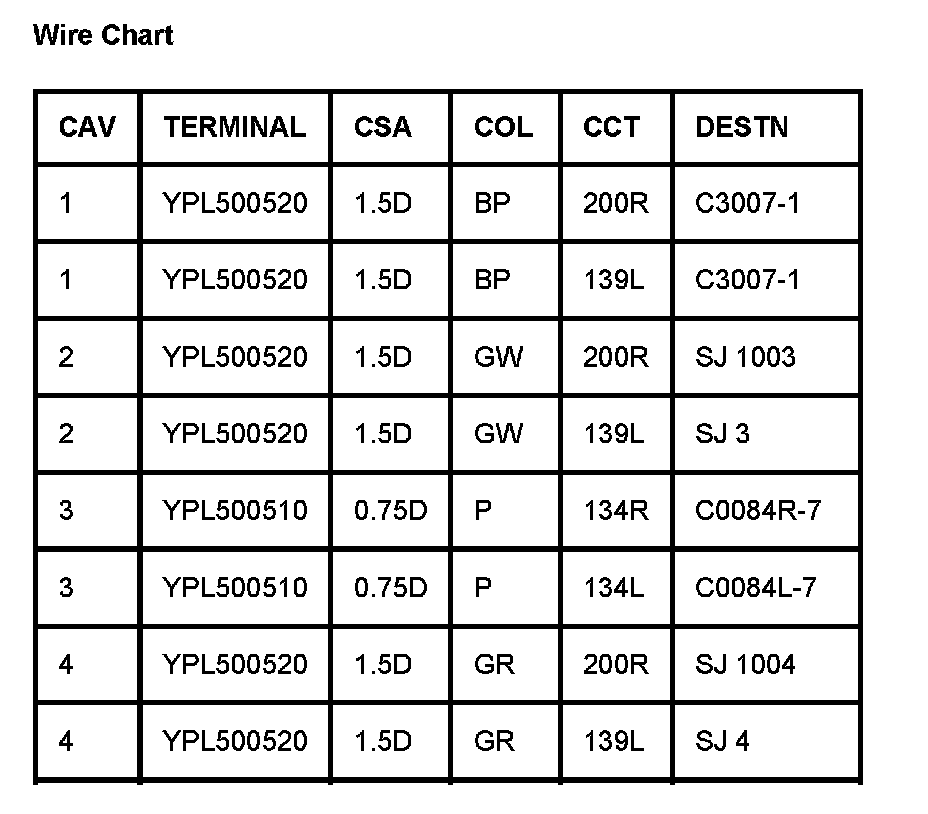Screen dimensions: 928x814
Task: Select the GW colour cell in the SJ 1003 row
Action: [498, 357]
